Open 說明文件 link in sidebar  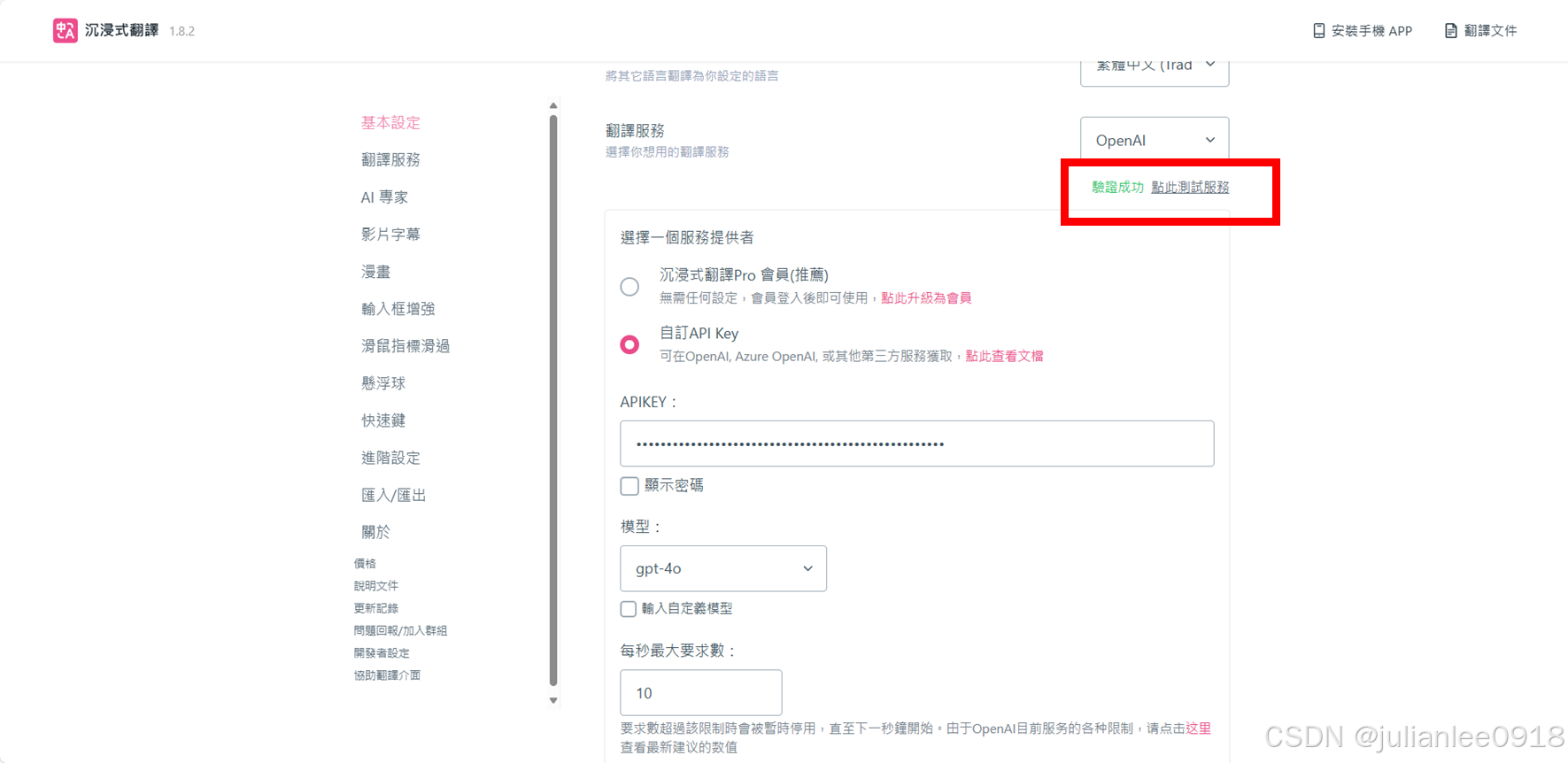pyautogui.click(x=376, y=585)
